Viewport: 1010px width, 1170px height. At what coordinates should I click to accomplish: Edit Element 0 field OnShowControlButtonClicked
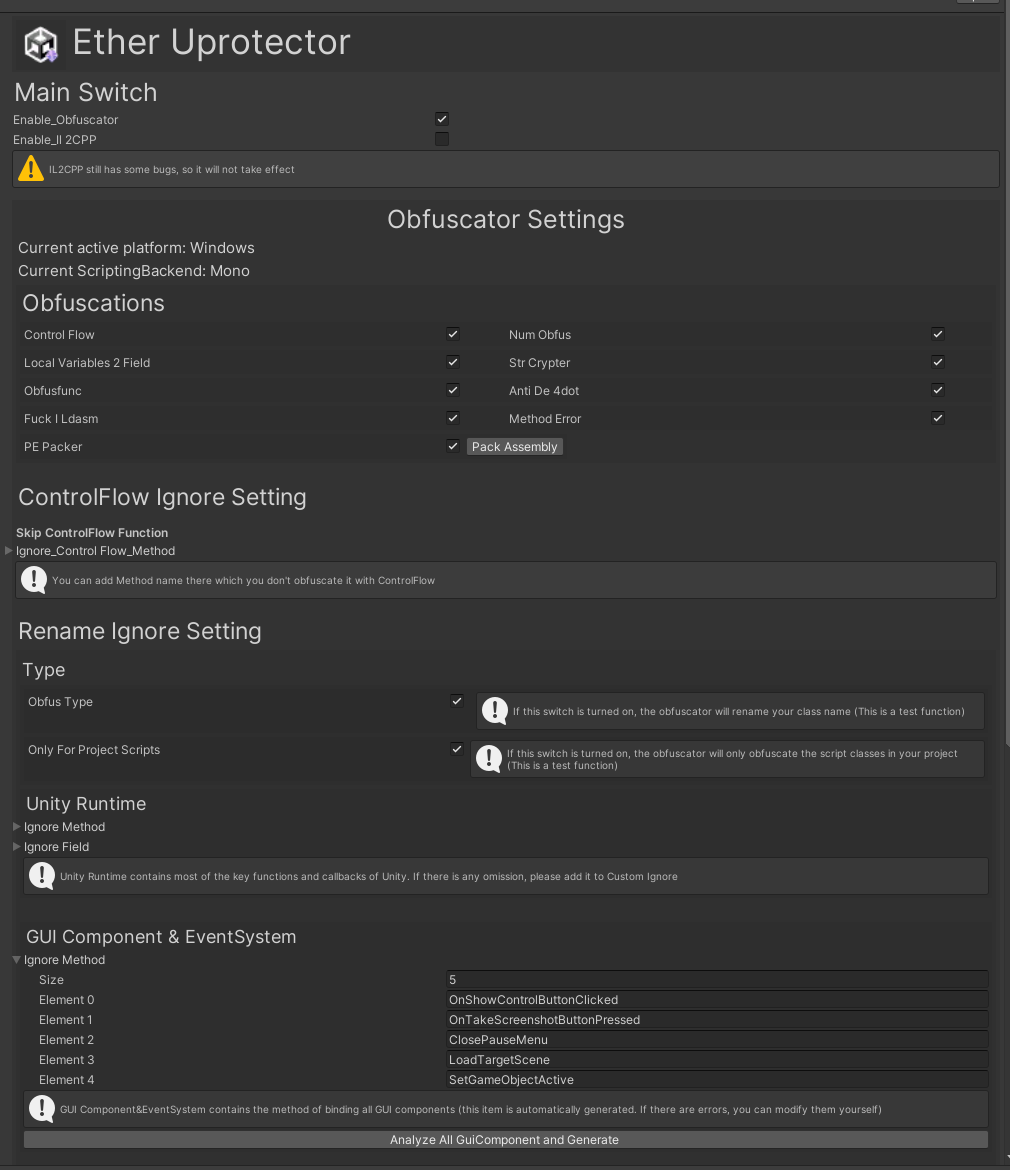point(717,1000)
